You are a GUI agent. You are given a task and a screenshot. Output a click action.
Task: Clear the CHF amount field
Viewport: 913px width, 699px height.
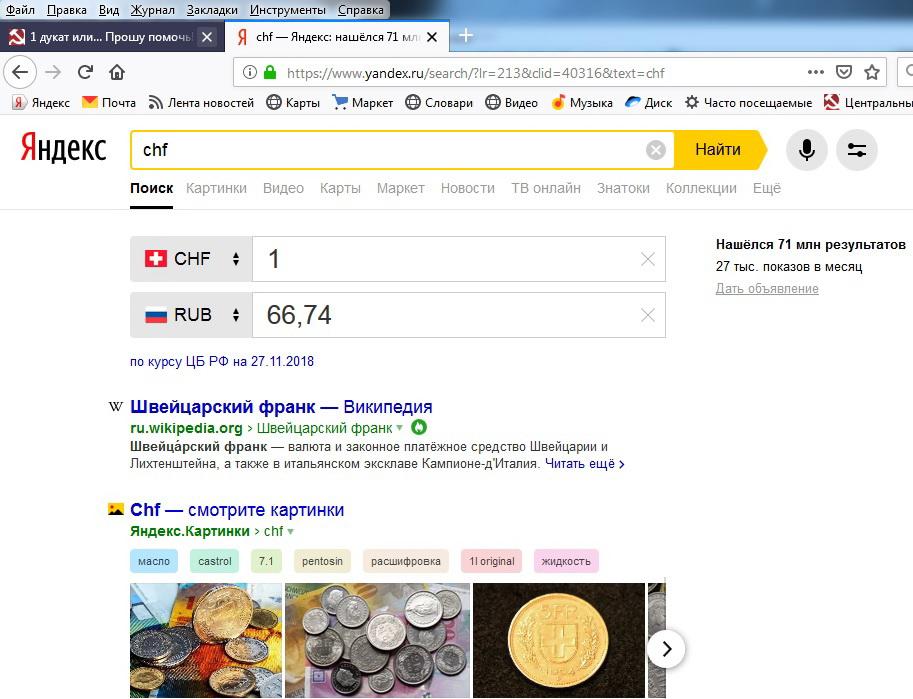(x=647, y=259)
